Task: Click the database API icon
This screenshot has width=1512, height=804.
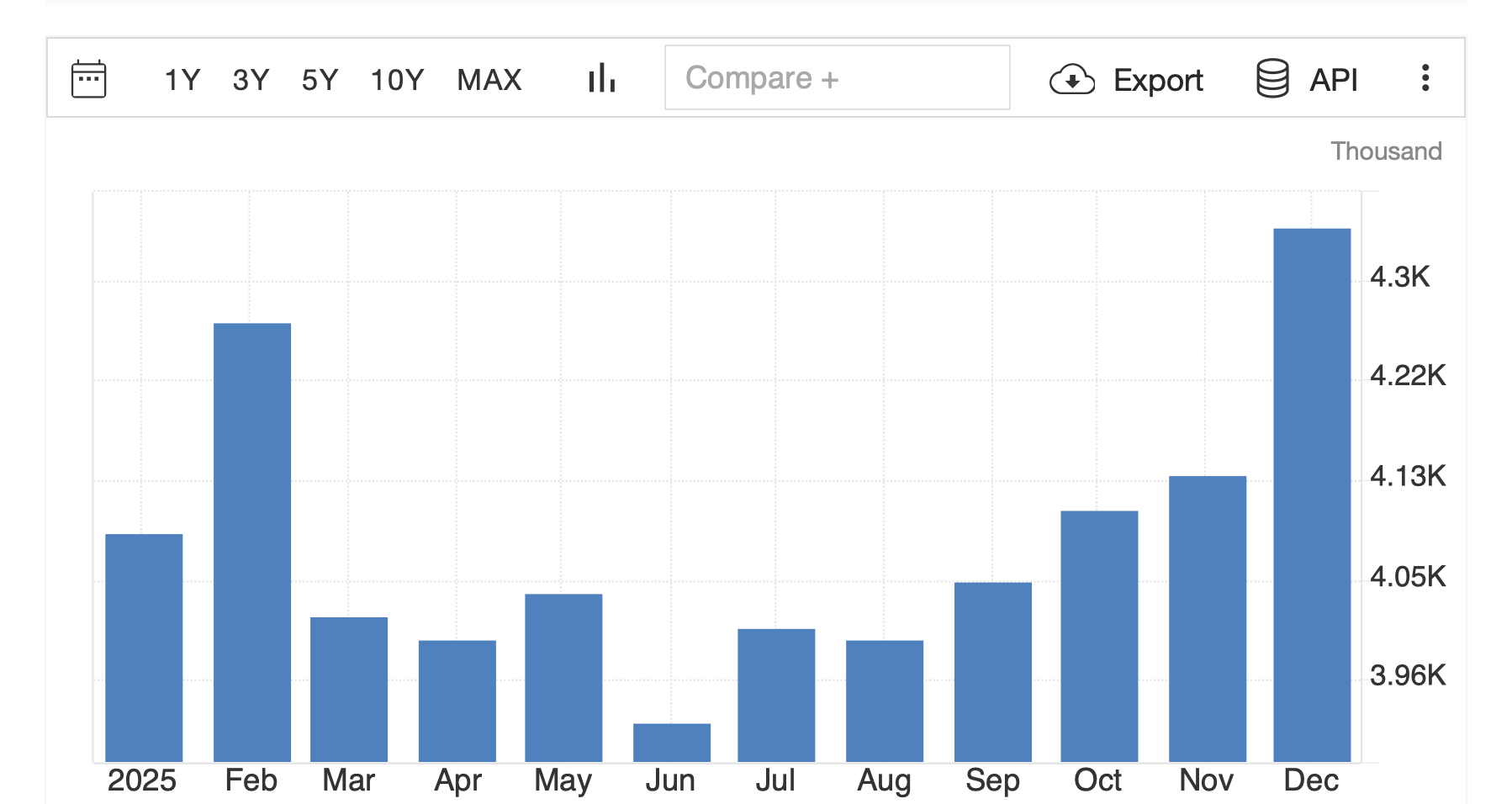Action: 1271,79
